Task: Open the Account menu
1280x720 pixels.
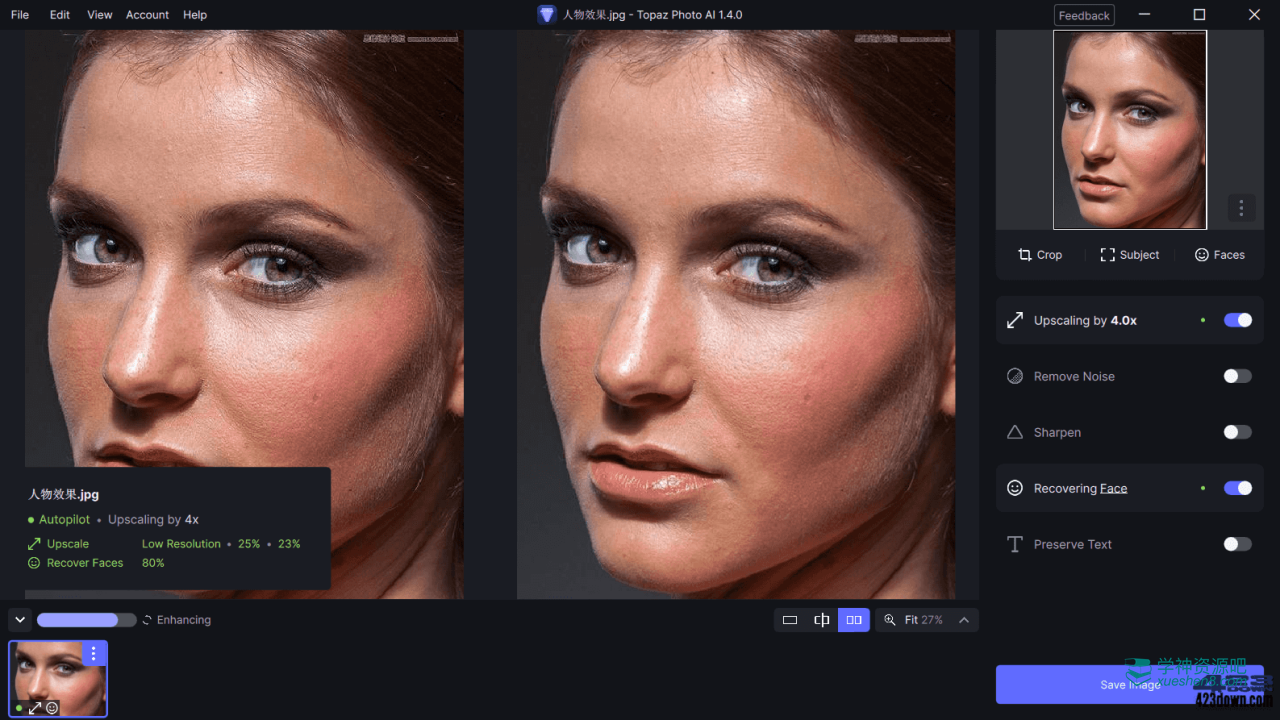Action: point(147,15)
